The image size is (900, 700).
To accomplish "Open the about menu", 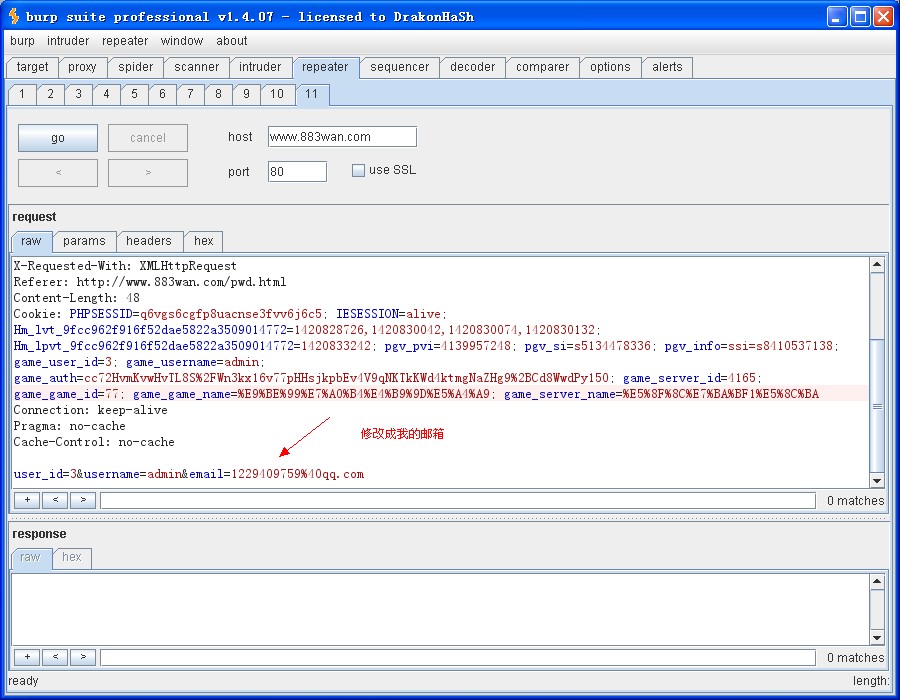I will (x=232, y=41).
